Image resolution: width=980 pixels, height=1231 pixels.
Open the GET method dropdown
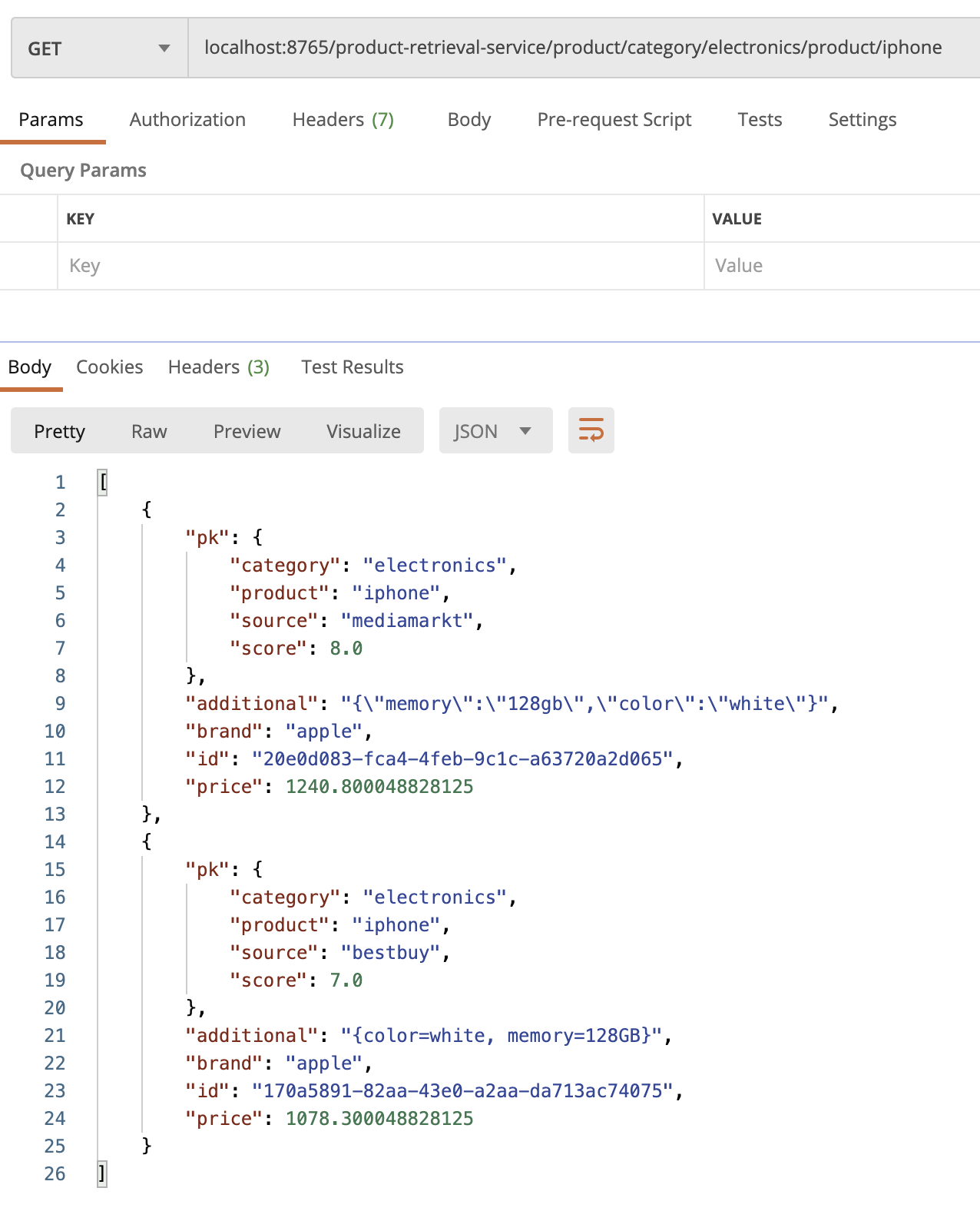click(x=99, y=48)
